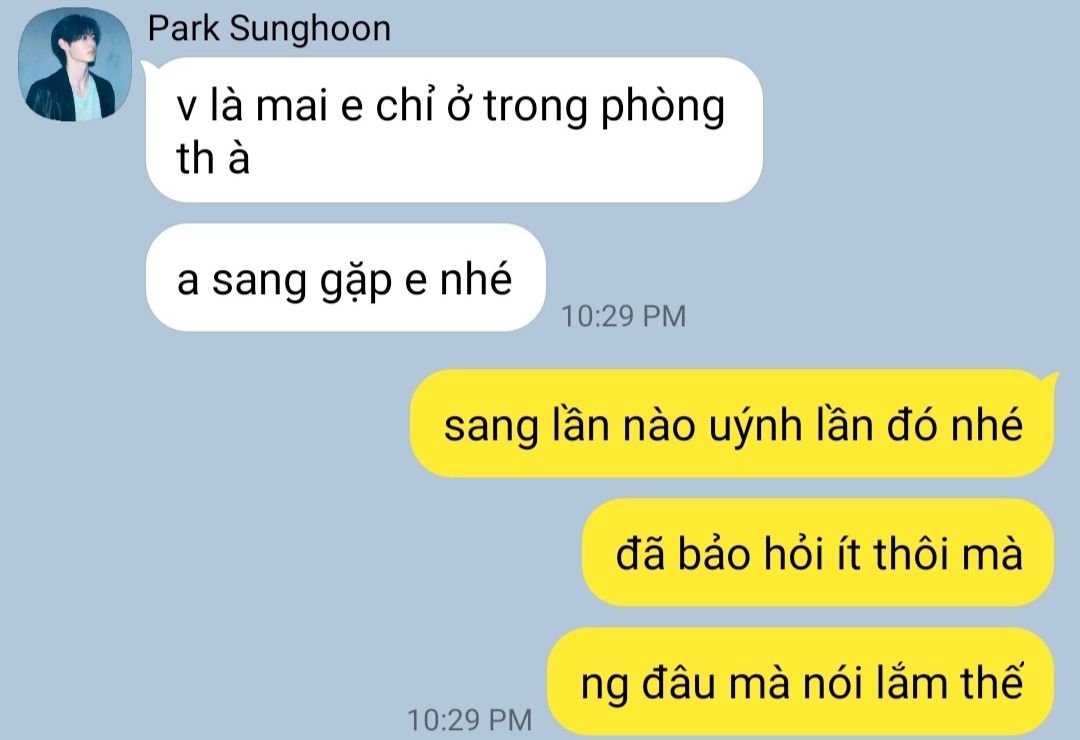Click the word 'nào' in the first yellow bubble
1080x740 pixels.
[659, 424]
